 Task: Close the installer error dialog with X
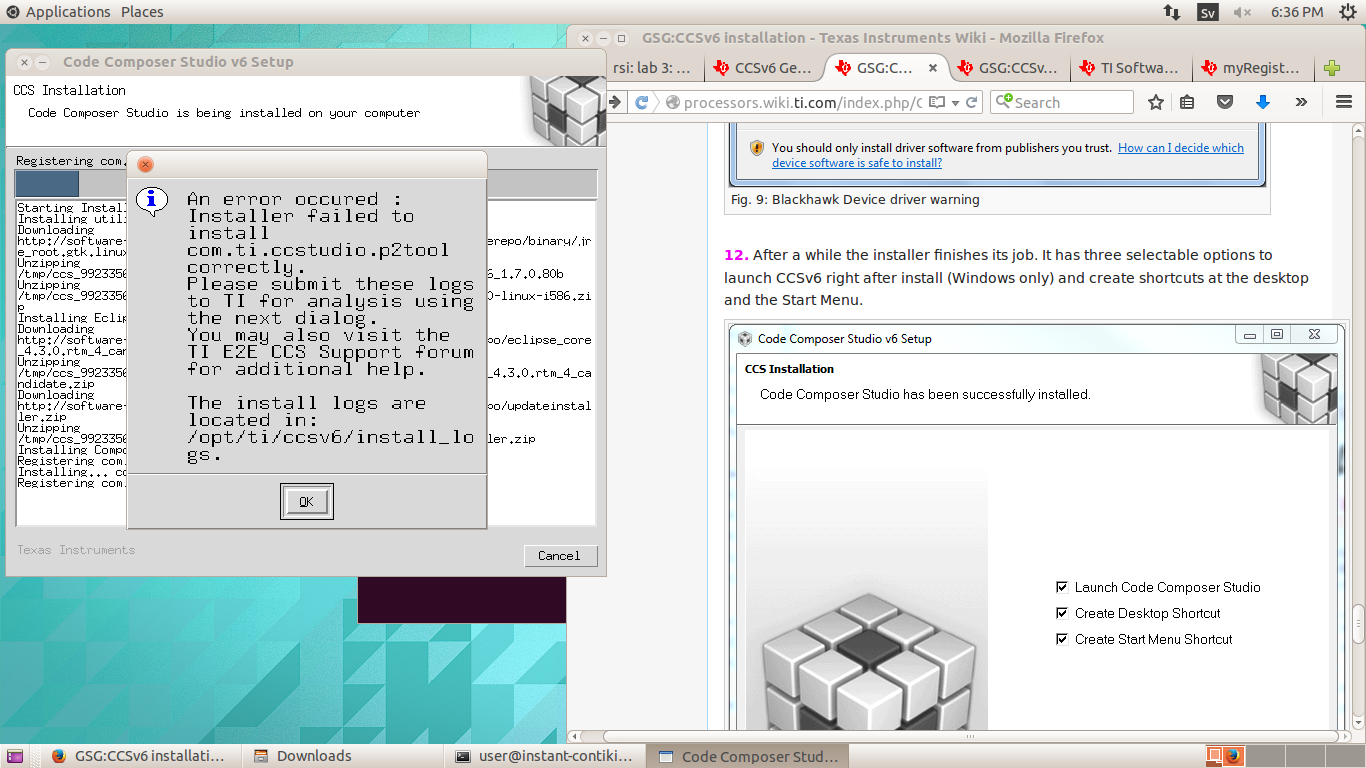tap(145, 164)
